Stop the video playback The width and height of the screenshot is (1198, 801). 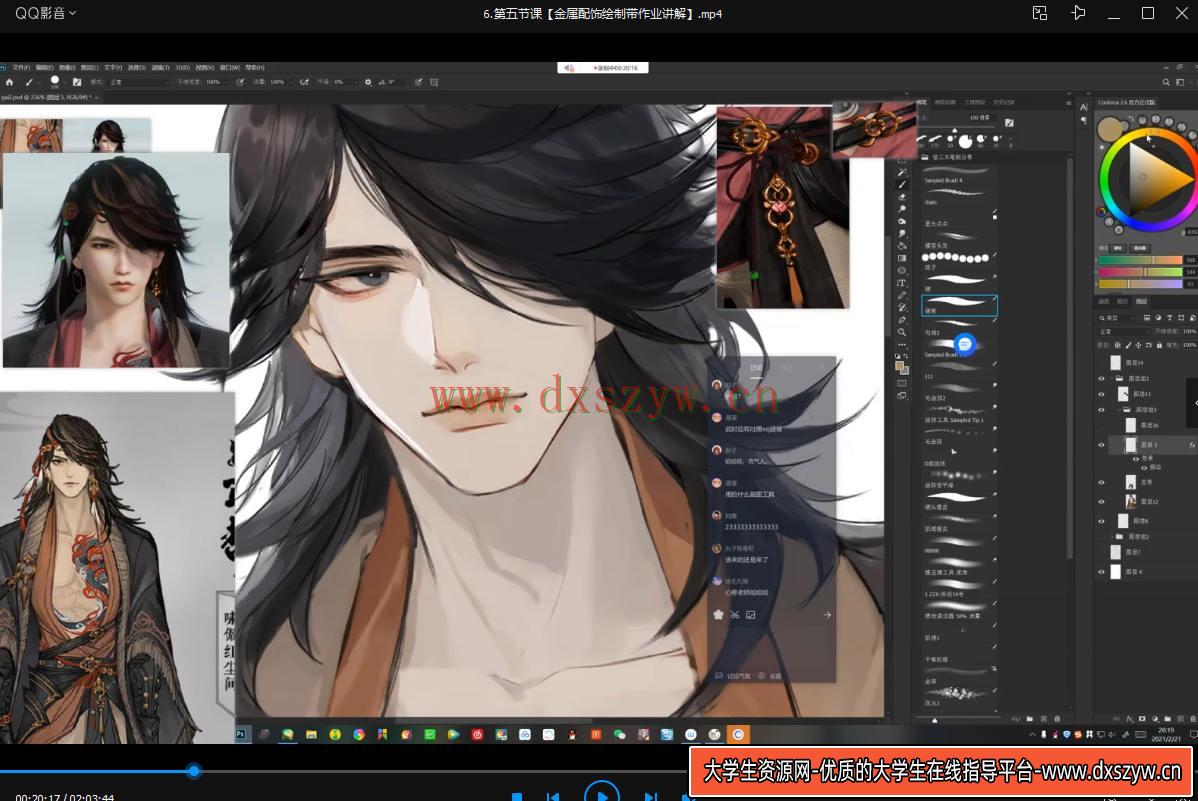click(517, 796)
